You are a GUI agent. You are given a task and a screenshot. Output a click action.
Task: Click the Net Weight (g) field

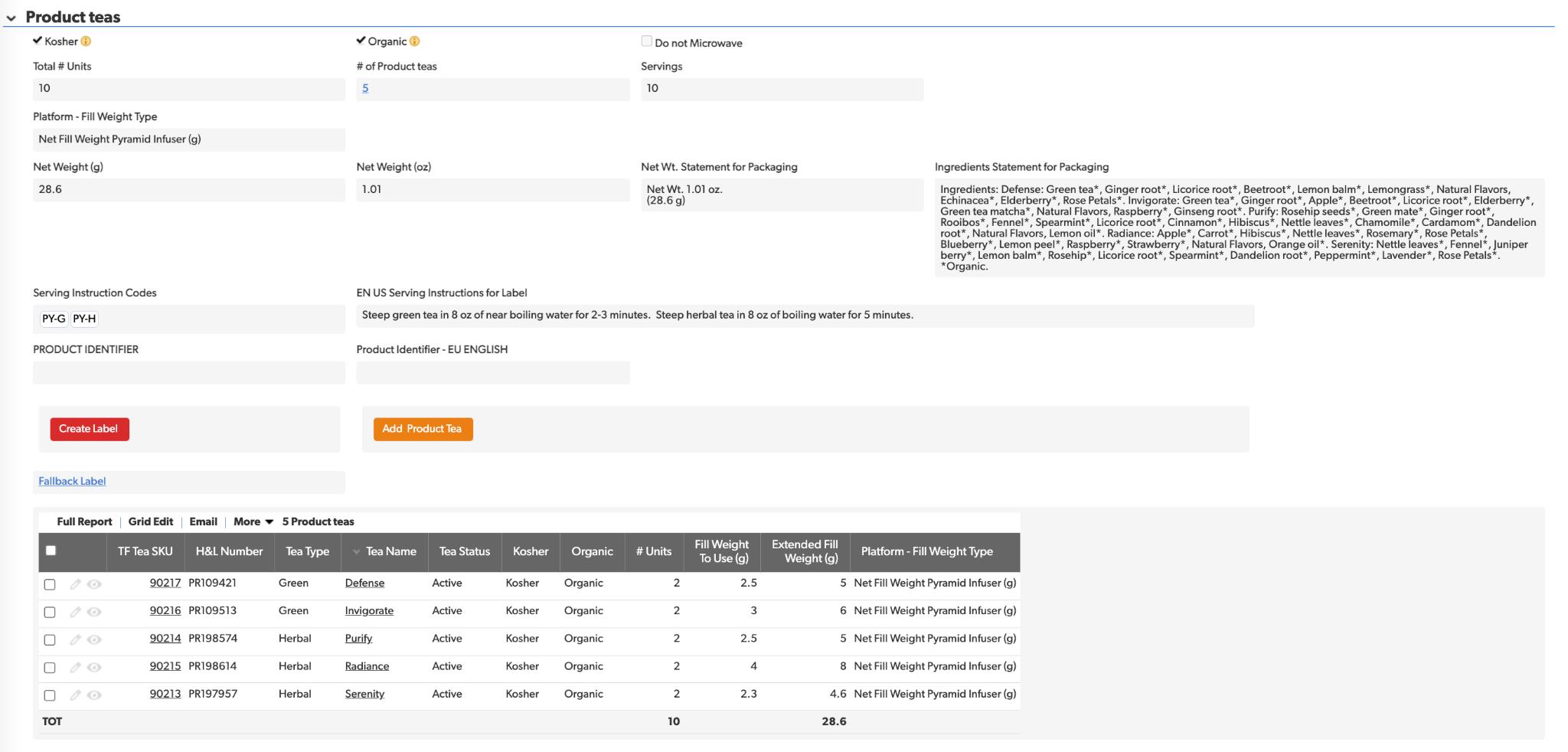coord(189,189)
